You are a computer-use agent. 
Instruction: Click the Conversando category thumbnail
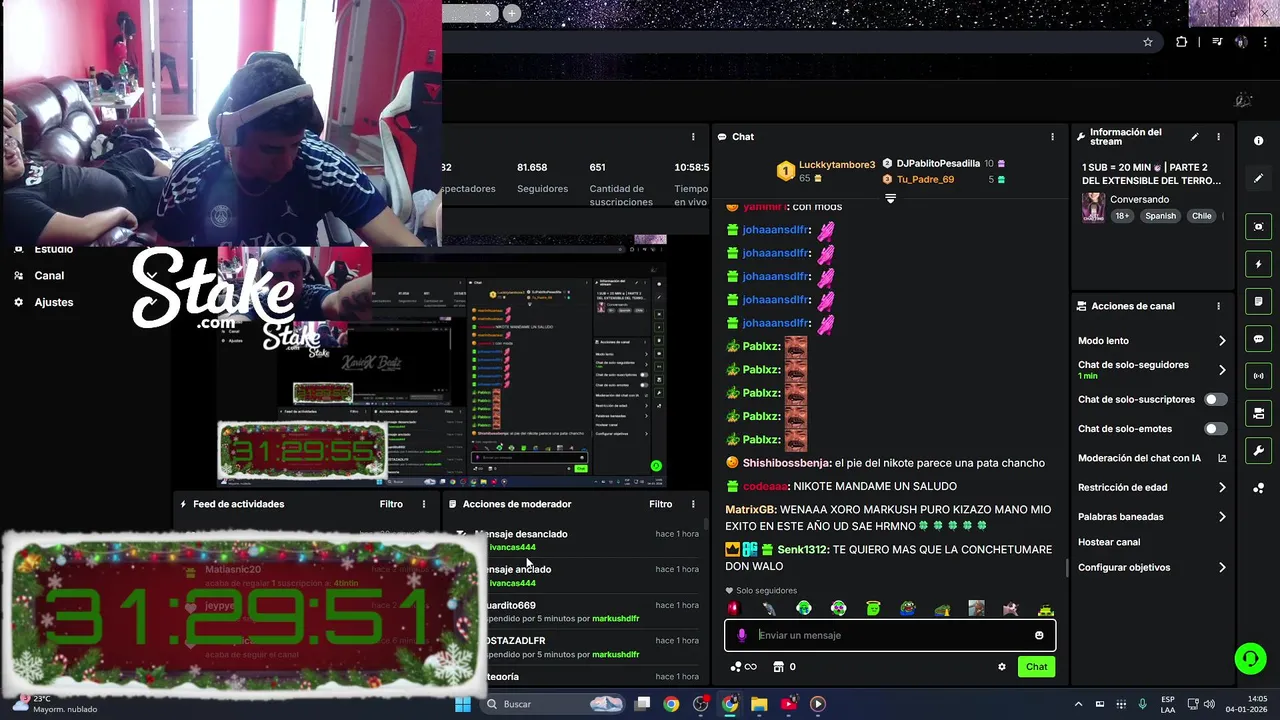point(1093,208)
